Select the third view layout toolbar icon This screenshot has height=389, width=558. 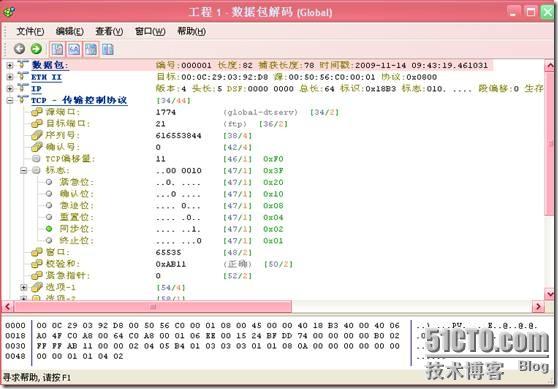[91, 49]
